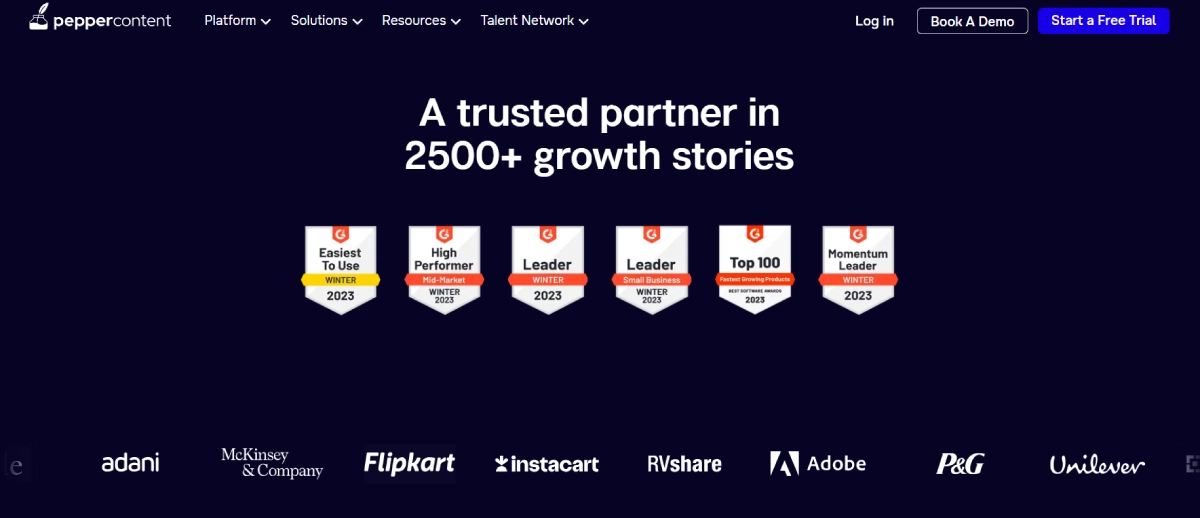
Task: Expand the Resources menu chevron
Action: pyautogui.click(x=455, y=21)
